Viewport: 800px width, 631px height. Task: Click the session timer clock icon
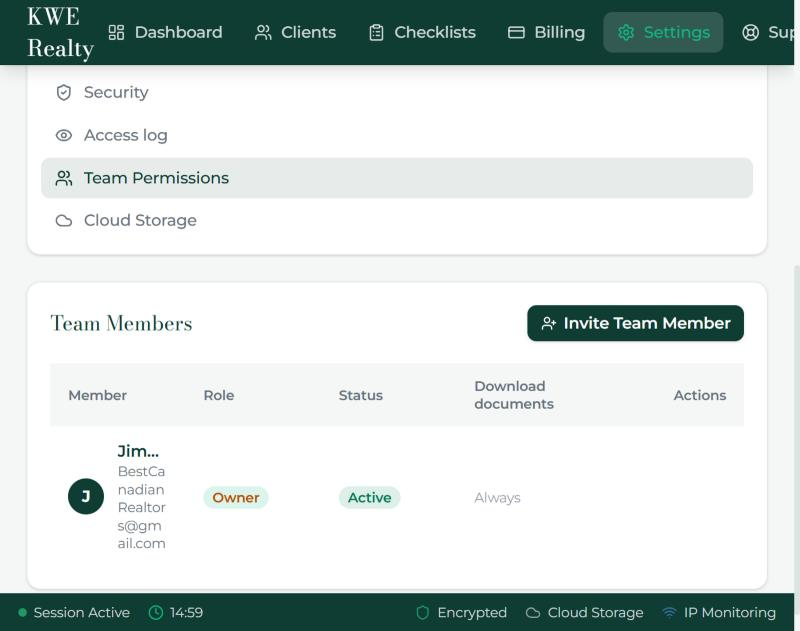click(x=156, y=612)
